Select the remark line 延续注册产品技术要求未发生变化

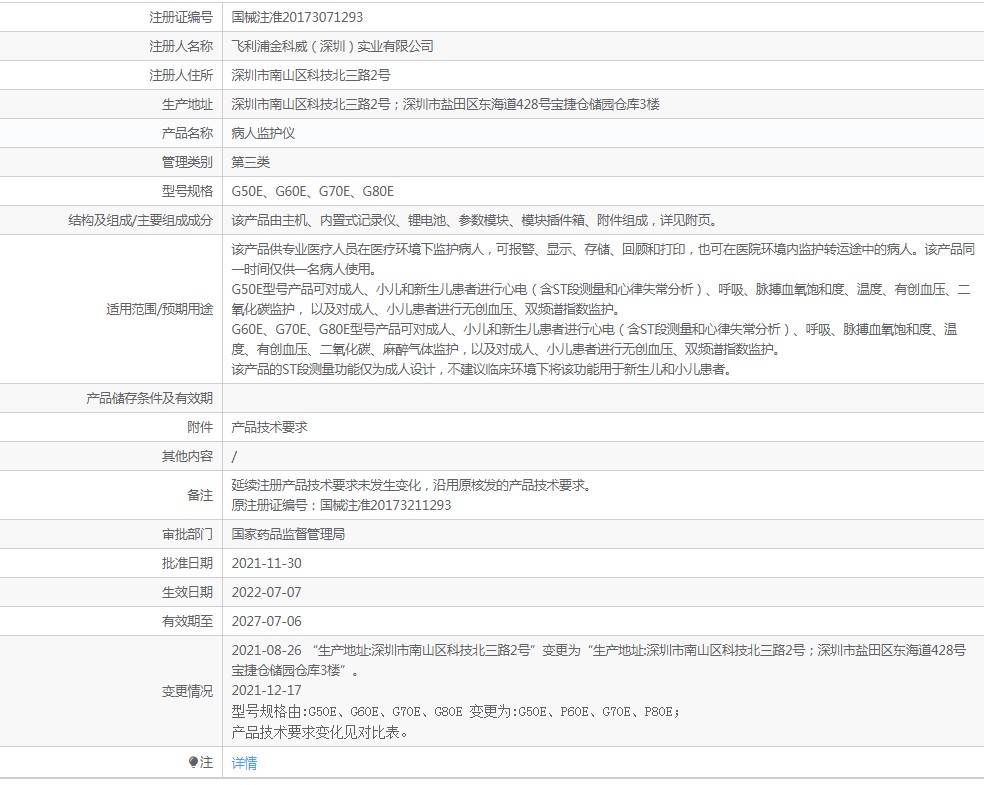pyautogui.click(x=411, y=485)
